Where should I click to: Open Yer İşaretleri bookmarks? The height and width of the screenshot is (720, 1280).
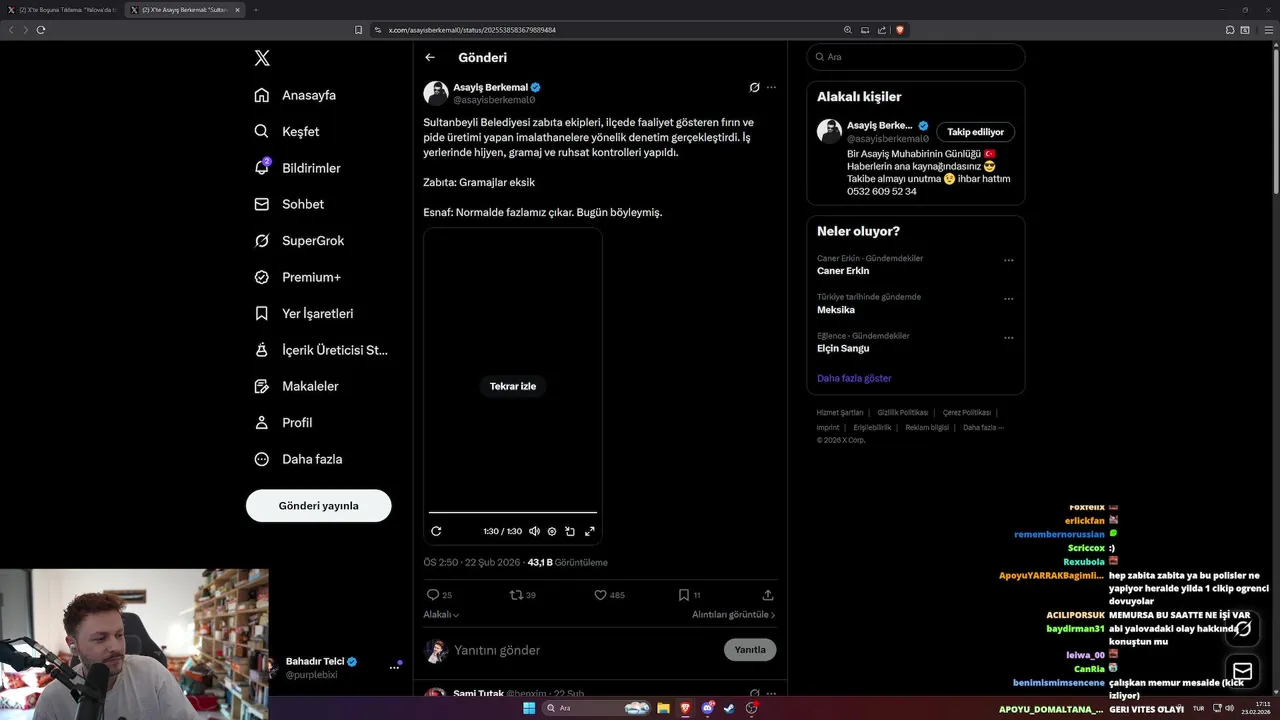click(x=304, y=313)
